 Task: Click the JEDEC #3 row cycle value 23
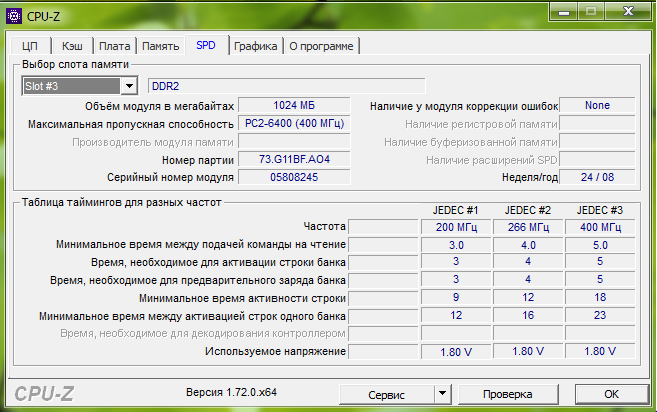point(600,316)
